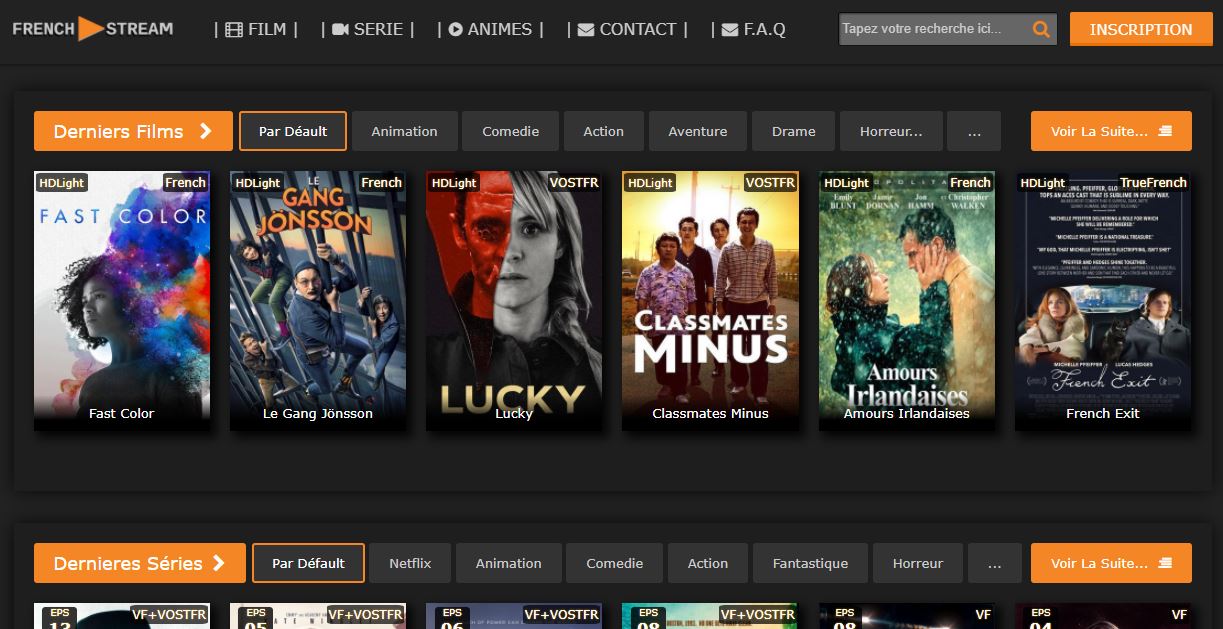1223x629 pixels.
Task: Select the Par Déault films filter
Action: (x=293, y=131)
